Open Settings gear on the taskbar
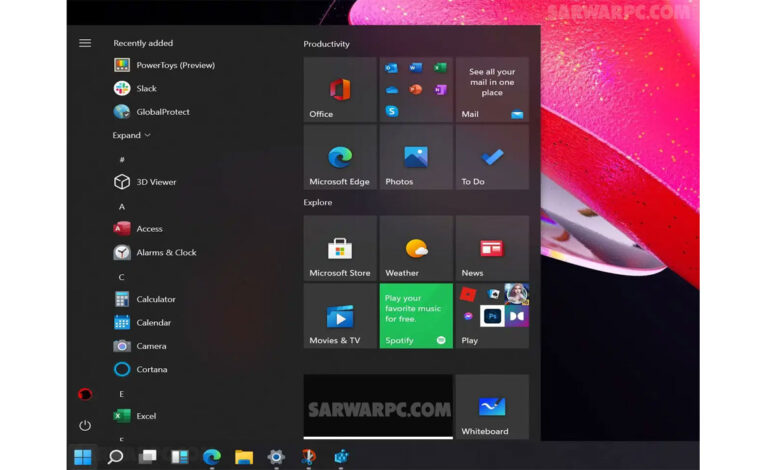This screenshot has height=470, width=780. 276,457
